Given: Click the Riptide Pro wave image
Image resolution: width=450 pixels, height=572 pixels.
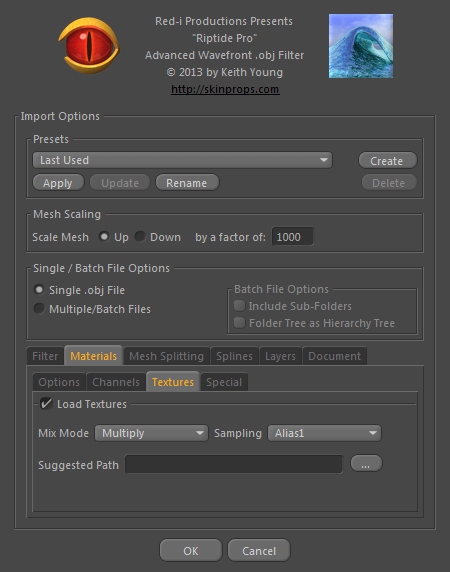Looking at the screenshot, I should coord(361,46).
